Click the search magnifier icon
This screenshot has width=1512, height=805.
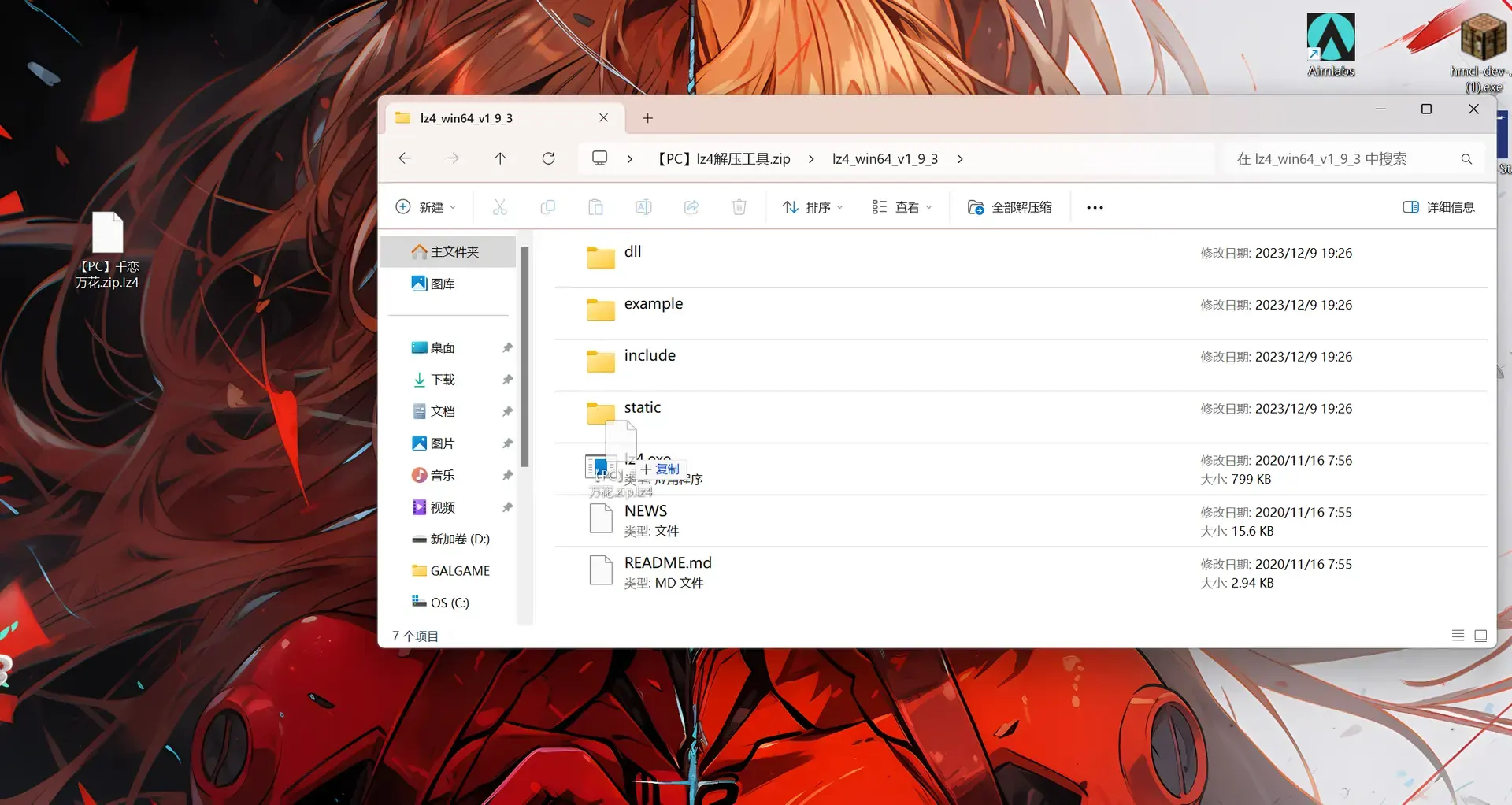[x=1466, y=159]
